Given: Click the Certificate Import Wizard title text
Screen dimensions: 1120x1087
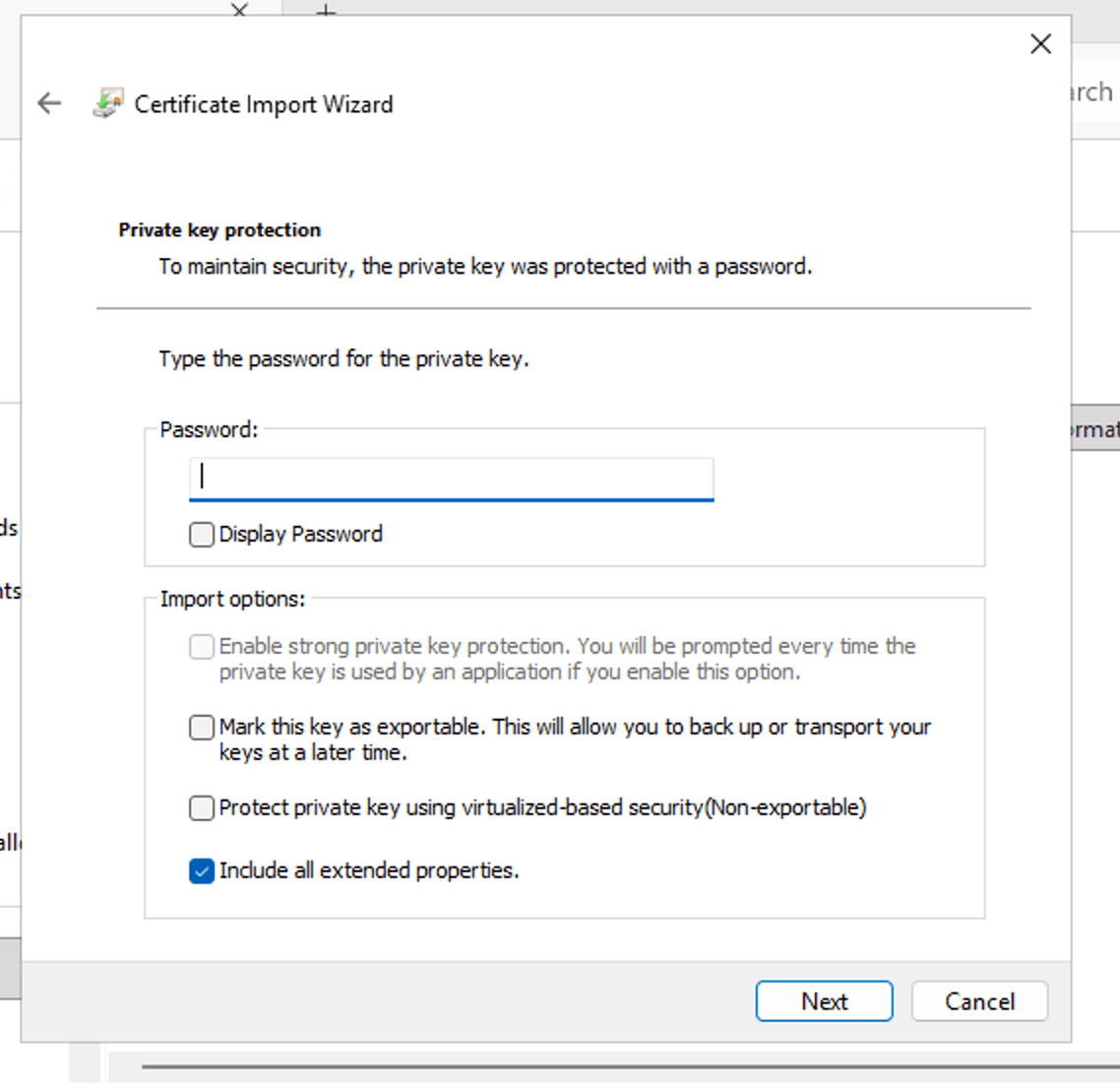Looking at the screenshot, I should coord(264,104).
